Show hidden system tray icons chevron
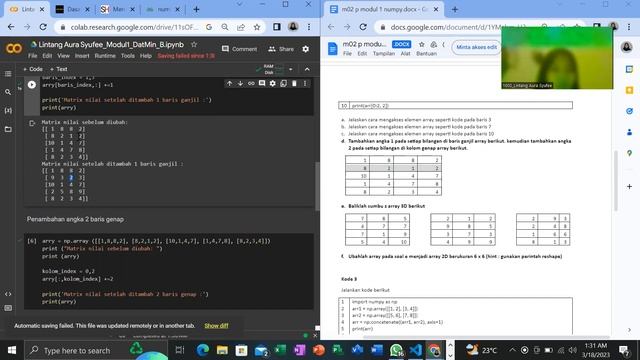Viewport: 640px width, 360px height. click(512, 350)
